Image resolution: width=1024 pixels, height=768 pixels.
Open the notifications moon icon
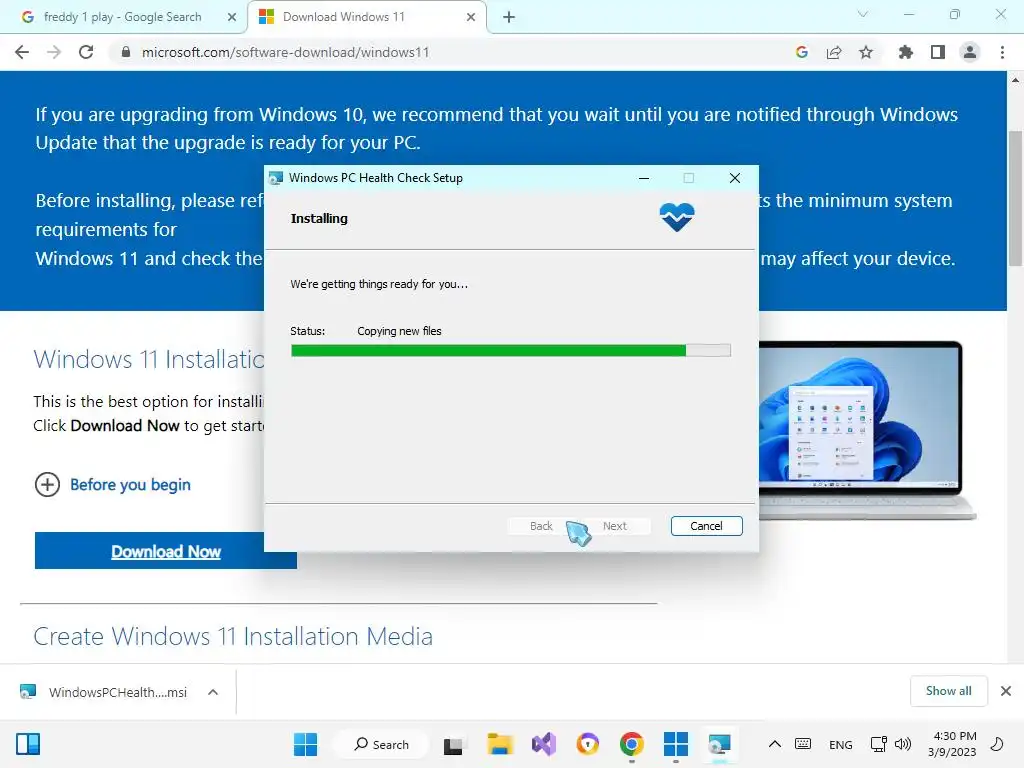pos(997,744)
